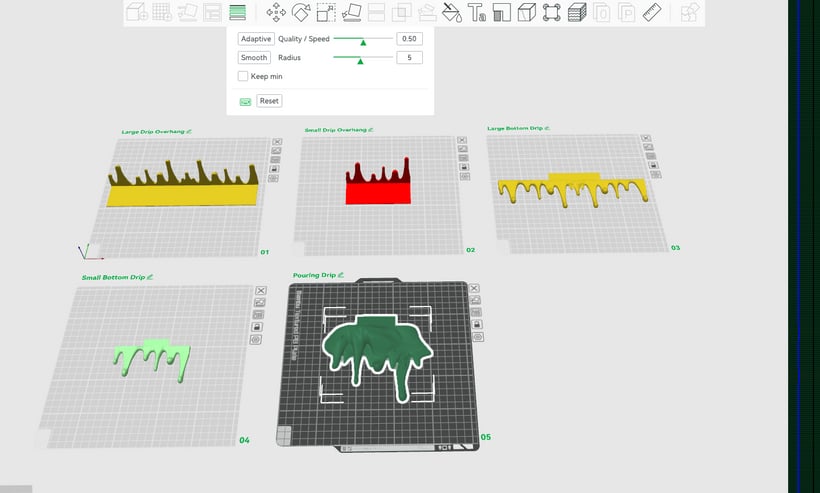Open the Text shape tool

pos(476,12)
